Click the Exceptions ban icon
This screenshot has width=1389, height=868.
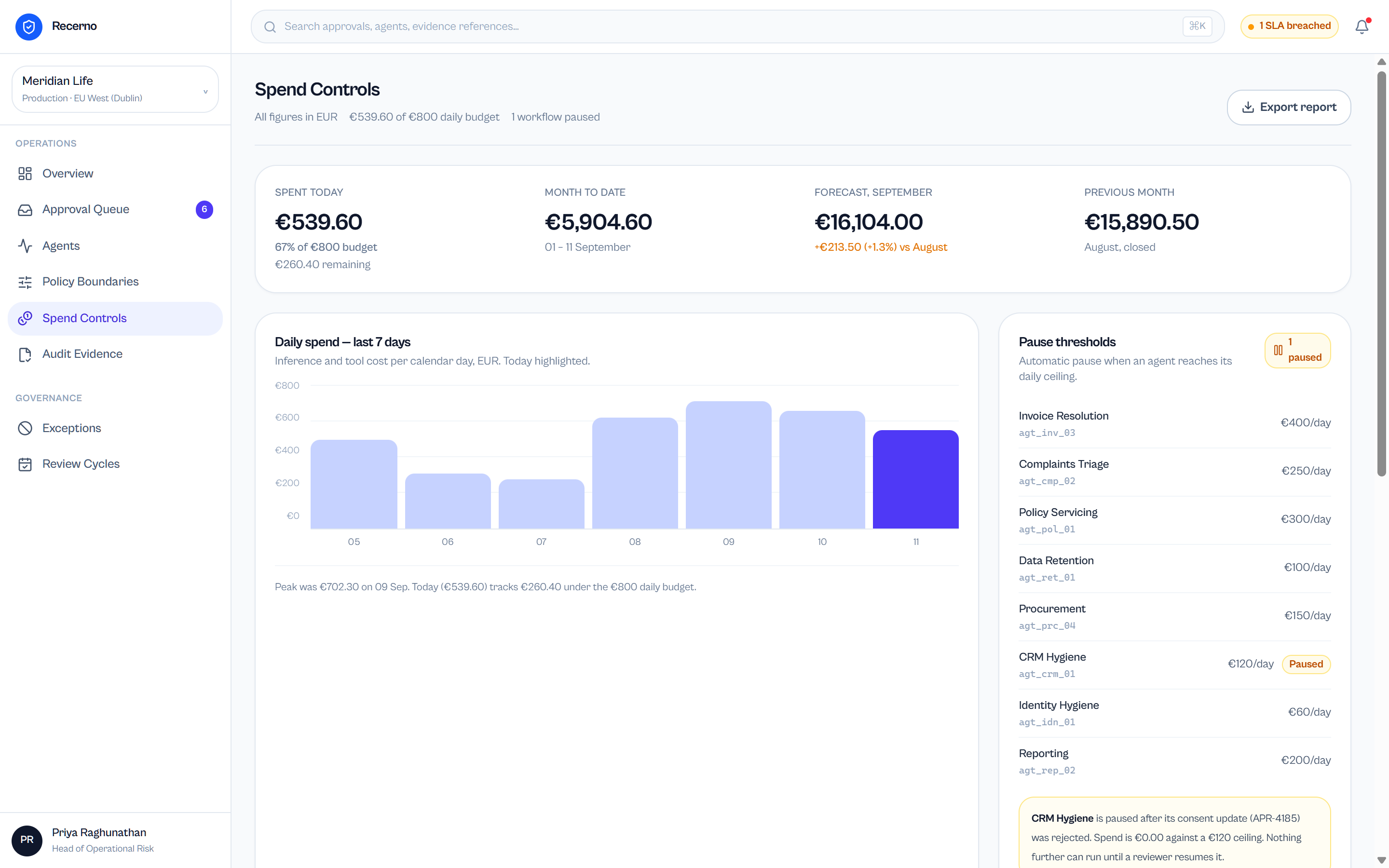pos(25,428)
